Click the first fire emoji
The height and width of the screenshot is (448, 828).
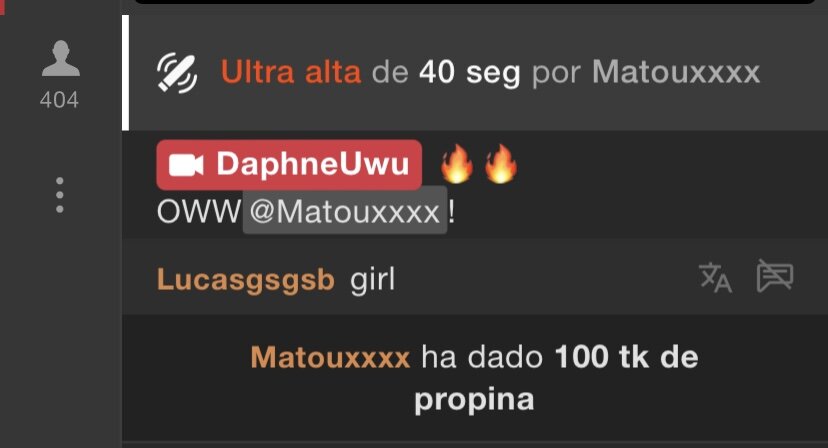(x=457, y=164)
